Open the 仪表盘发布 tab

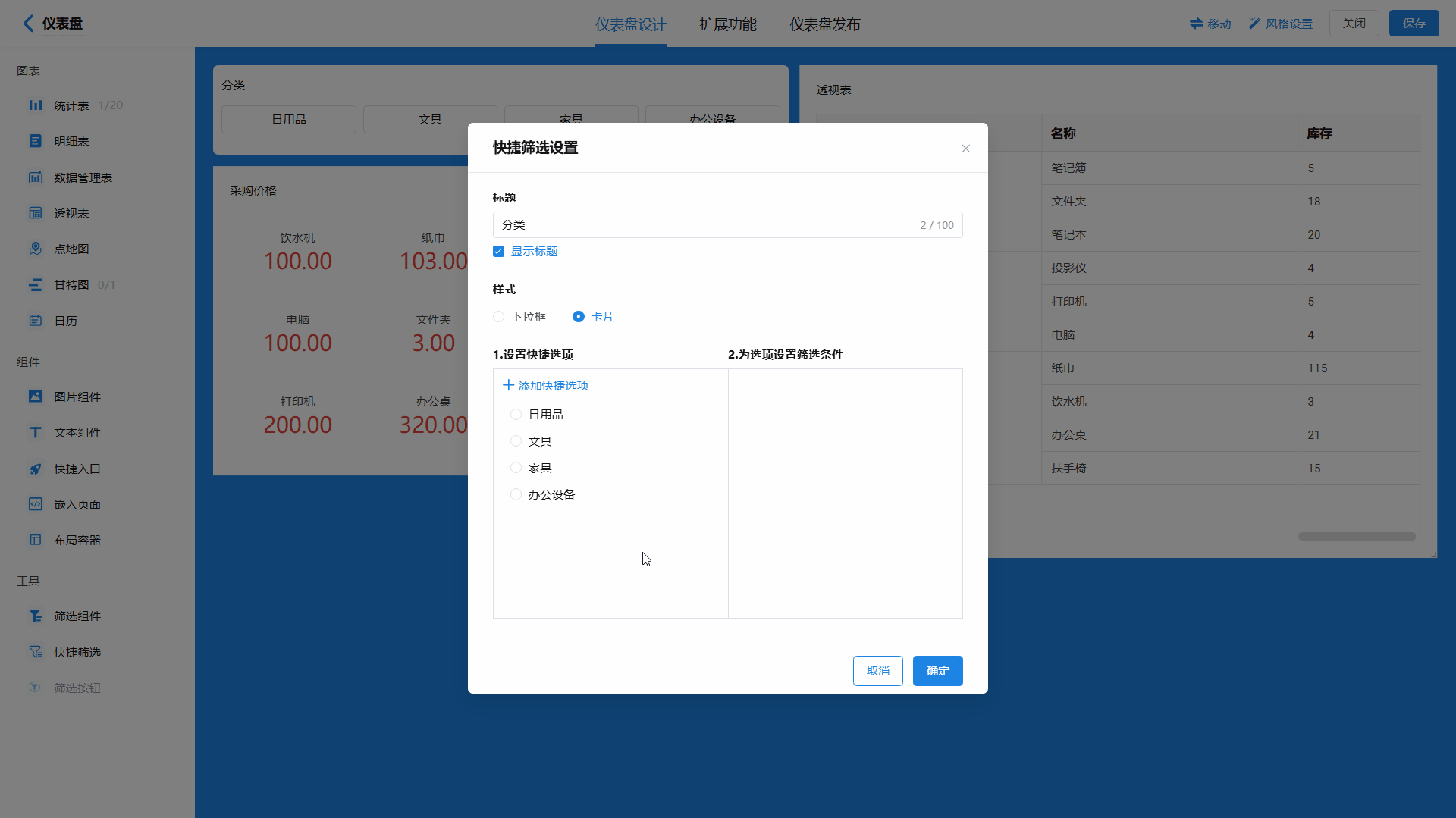824,24
